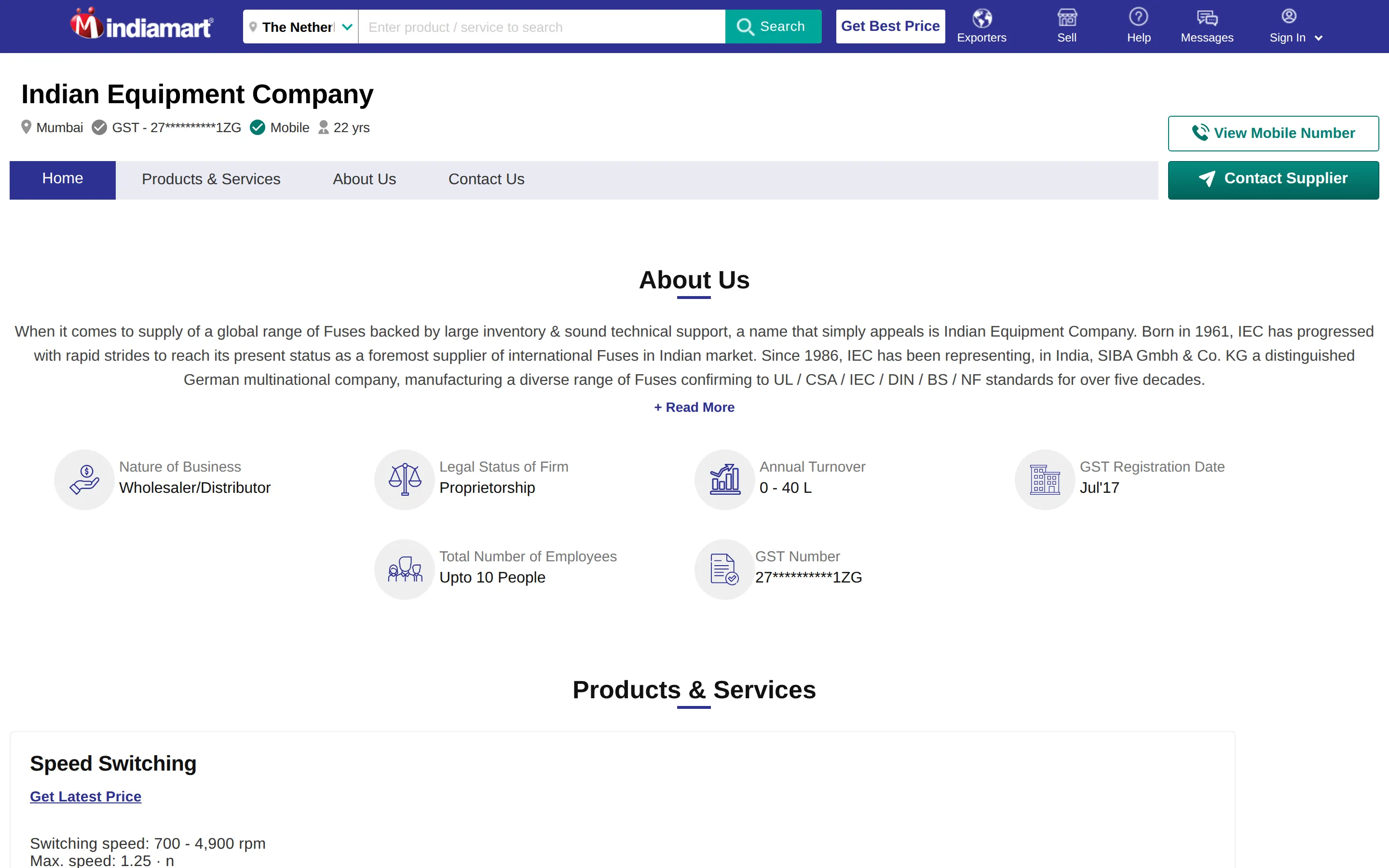The height and width of the screenshot is (868, 1389).
Task: Click the Legal Status scales icon
Action: [405, 479]
